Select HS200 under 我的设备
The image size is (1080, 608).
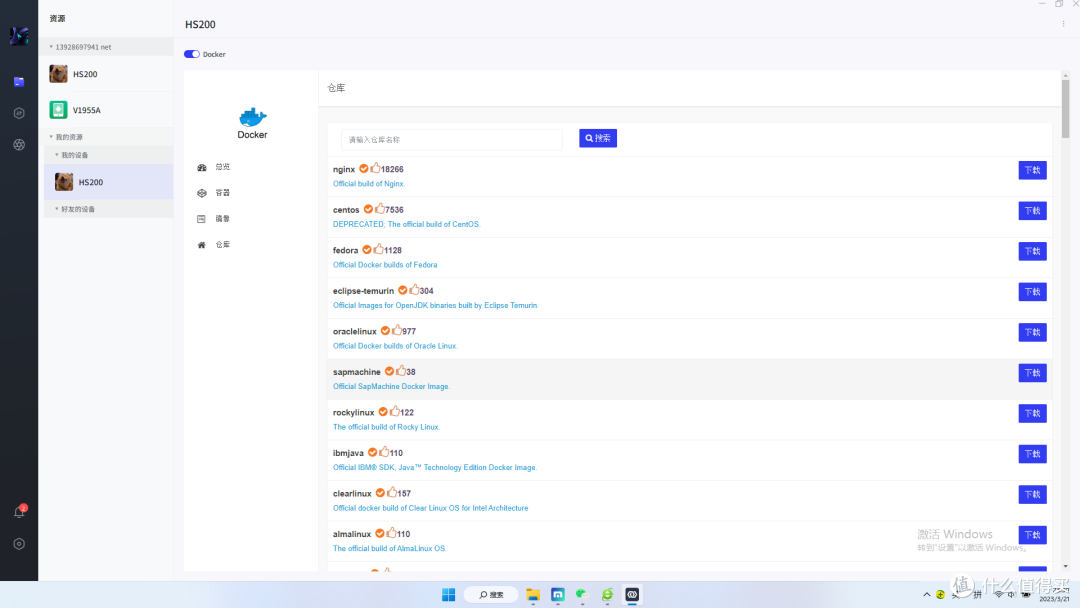click(x=108, y=182)
